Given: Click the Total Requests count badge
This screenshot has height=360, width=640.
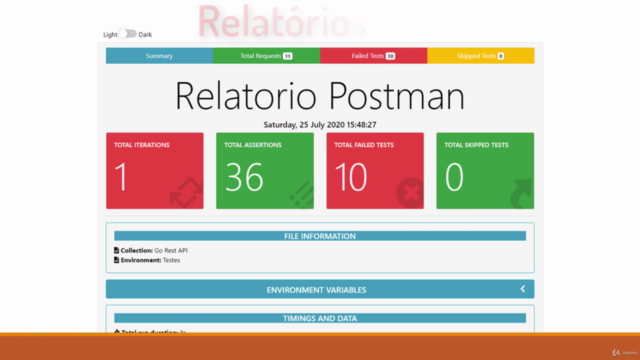Looking at the screenshot, I should (288, 56).
